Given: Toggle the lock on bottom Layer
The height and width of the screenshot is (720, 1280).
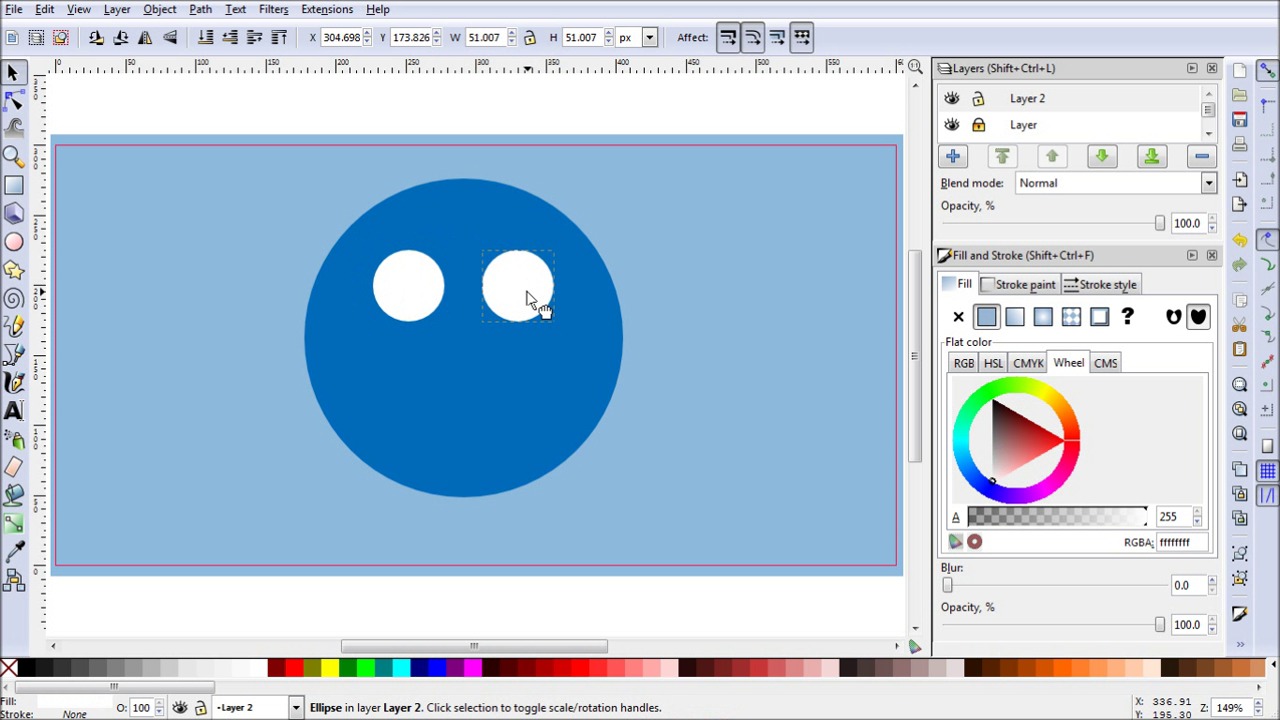Looking at the screenshot, I should click(x=978, y=125).
